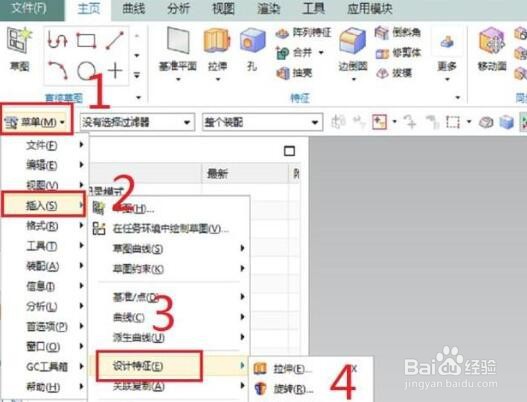The height and width of the screenshot is (402, 527).
Task: Switch to the 主页 ribbon tab
Action: pyautogui.click(x=89, y=9)
